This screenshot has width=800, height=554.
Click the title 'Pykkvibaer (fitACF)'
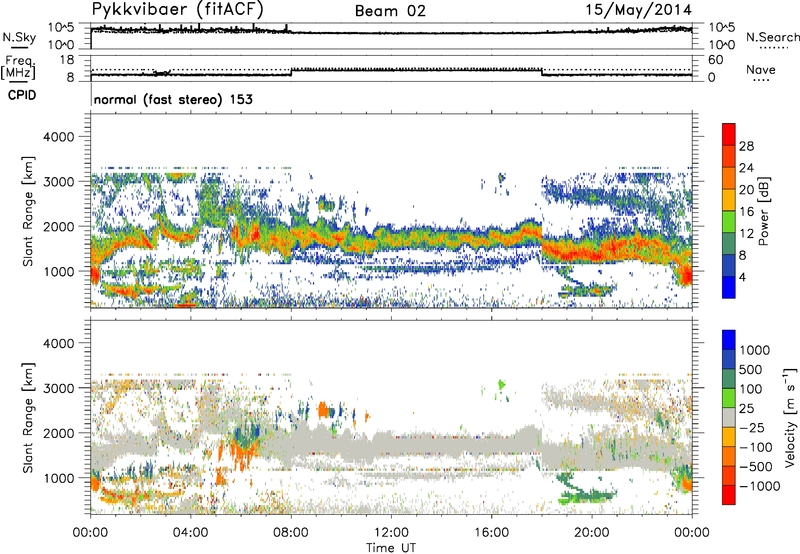(178, 9)
